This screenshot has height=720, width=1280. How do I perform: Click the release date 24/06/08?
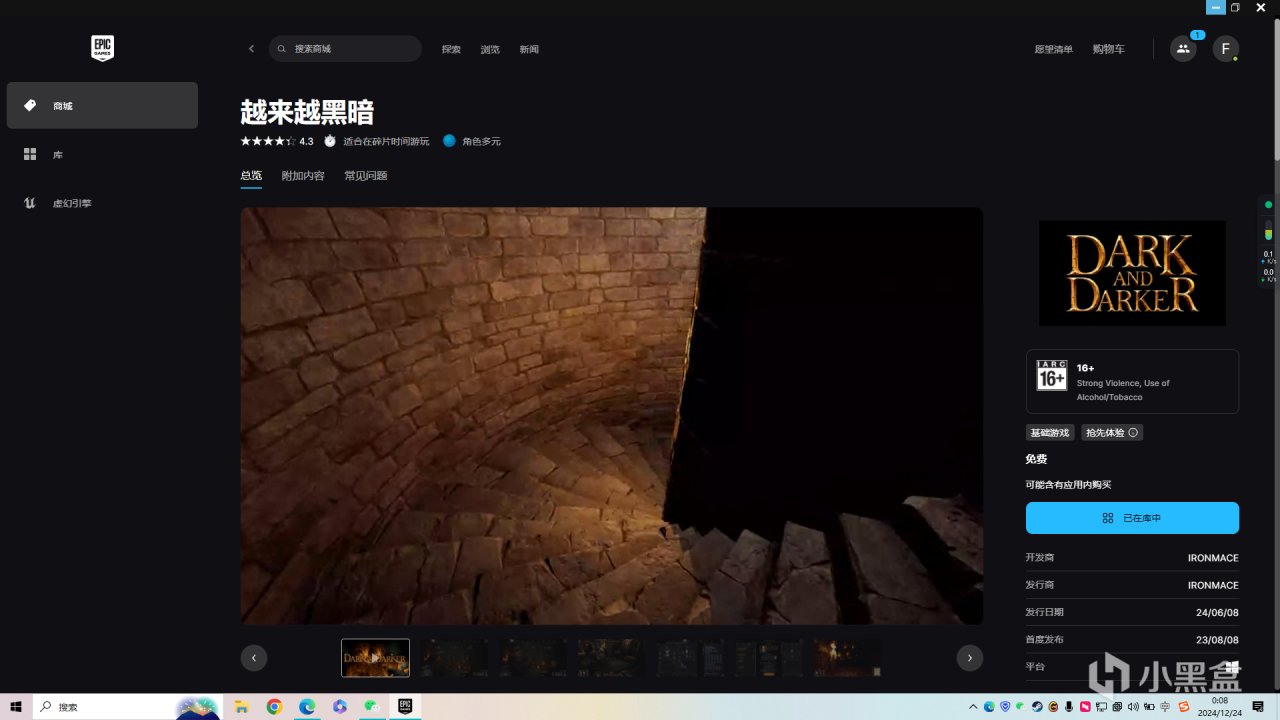click(x=1216, y=612)
